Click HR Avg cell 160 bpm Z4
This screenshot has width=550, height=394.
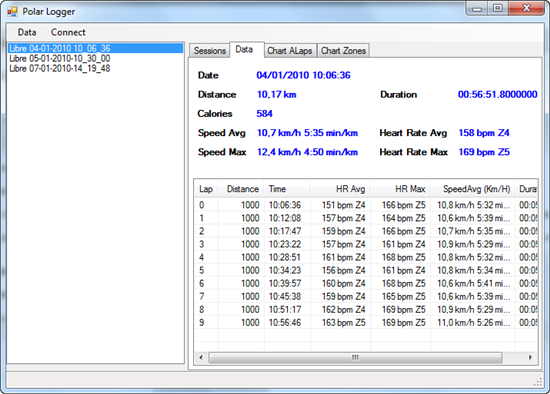(344, 283)
